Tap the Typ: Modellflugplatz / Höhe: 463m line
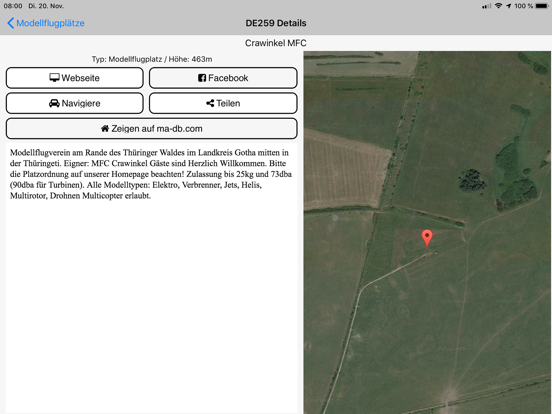The width and height of the screenshot is (552, 414). click(x=152, y=59)
